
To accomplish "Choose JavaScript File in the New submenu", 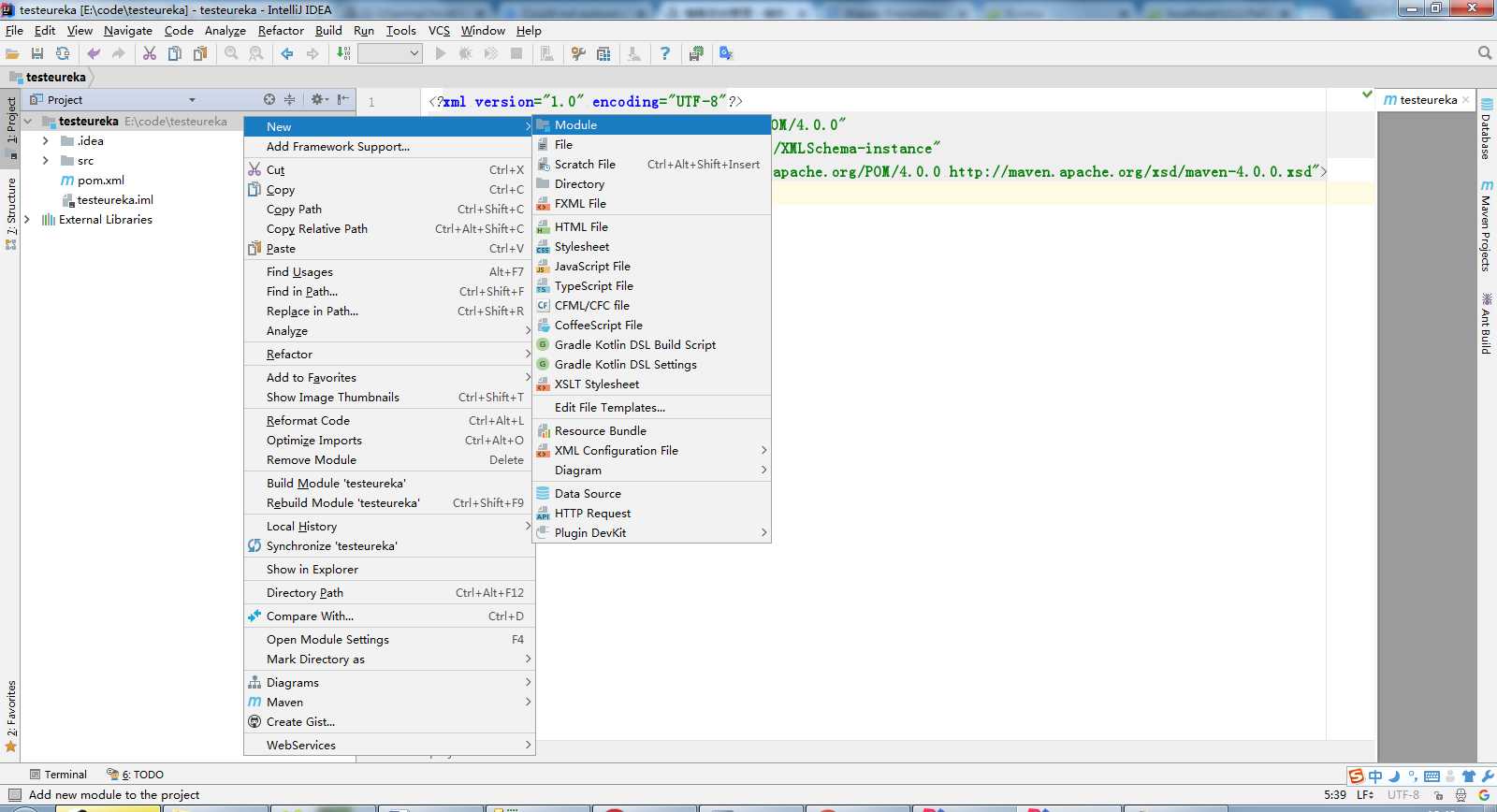I will 651,266.
